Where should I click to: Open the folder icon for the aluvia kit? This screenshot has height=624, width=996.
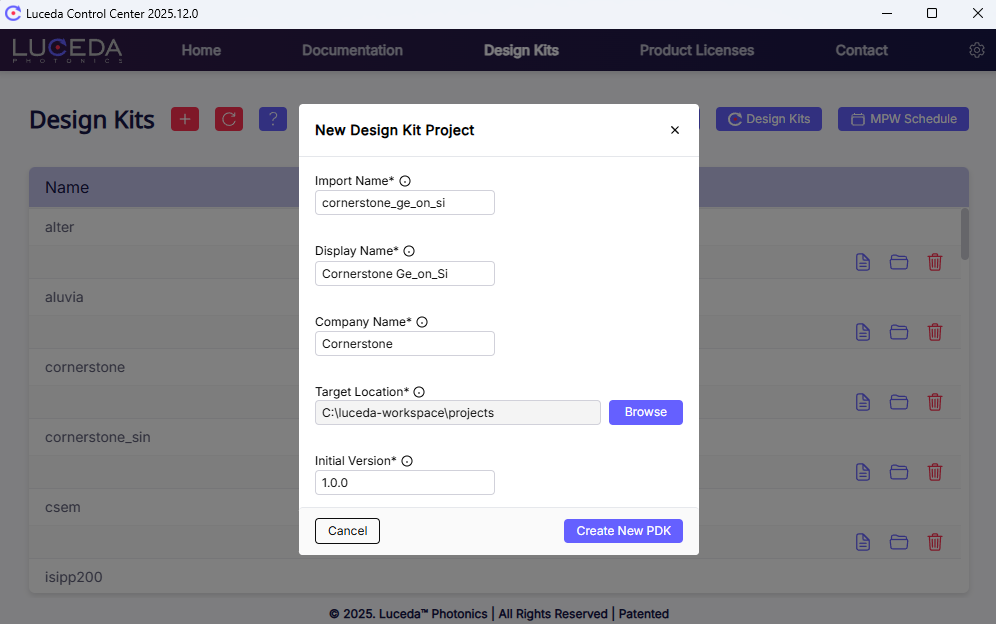899,332
